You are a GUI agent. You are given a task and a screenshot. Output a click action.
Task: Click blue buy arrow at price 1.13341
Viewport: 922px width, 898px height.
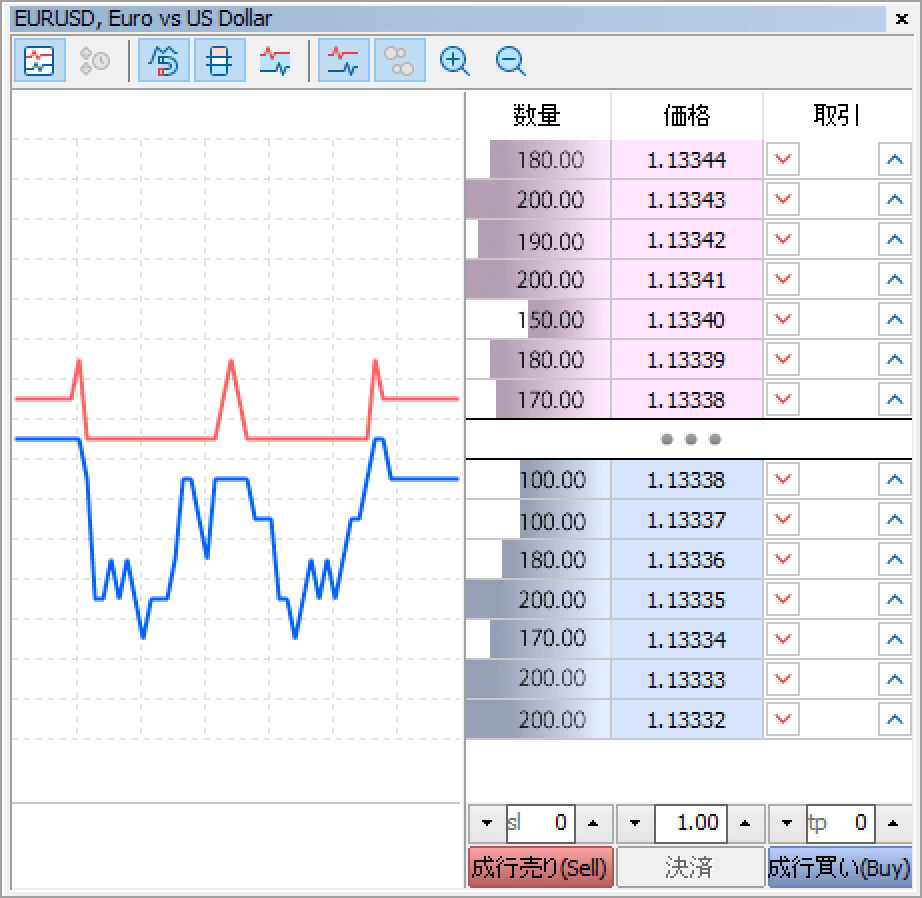895,279
